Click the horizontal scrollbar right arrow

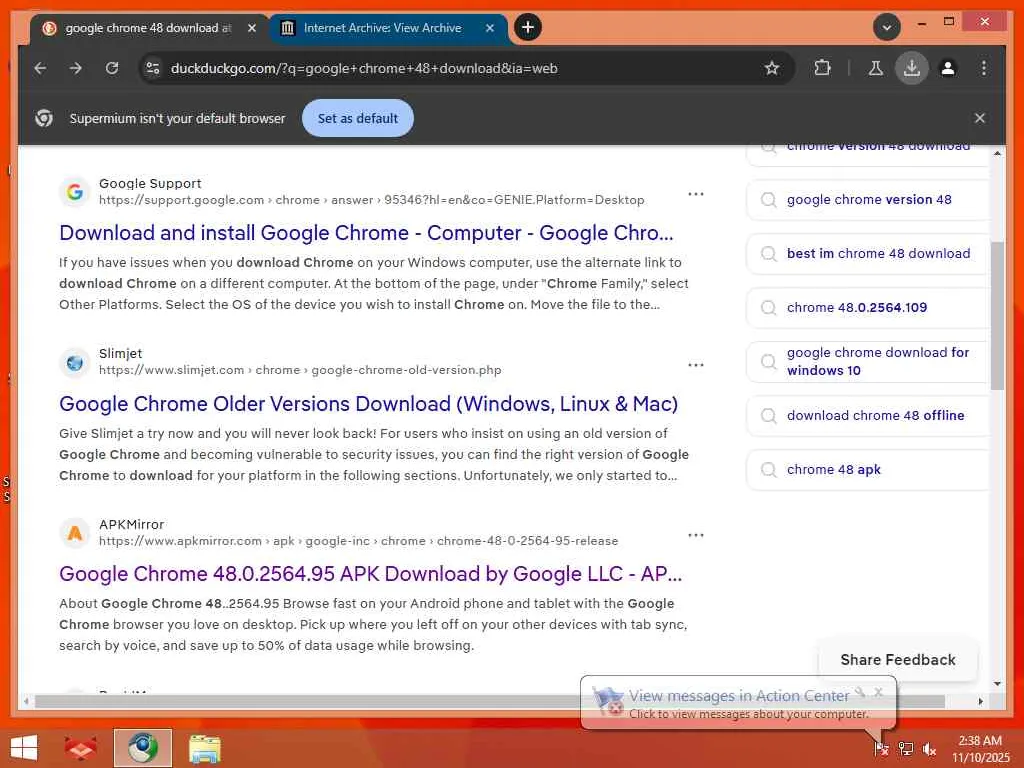coord(980,701)
